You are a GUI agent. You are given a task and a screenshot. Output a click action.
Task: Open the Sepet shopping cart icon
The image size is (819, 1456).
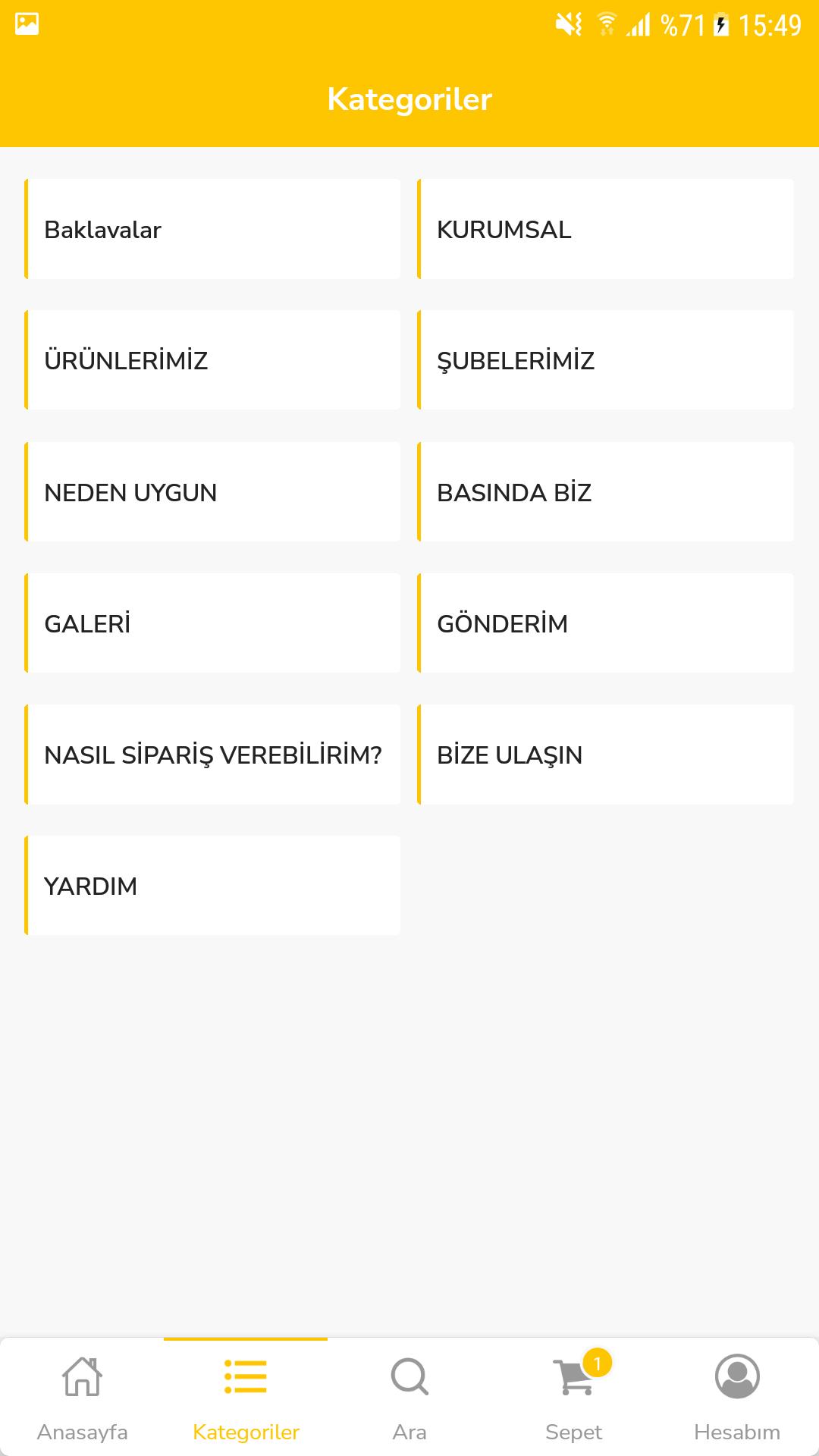573,1377
